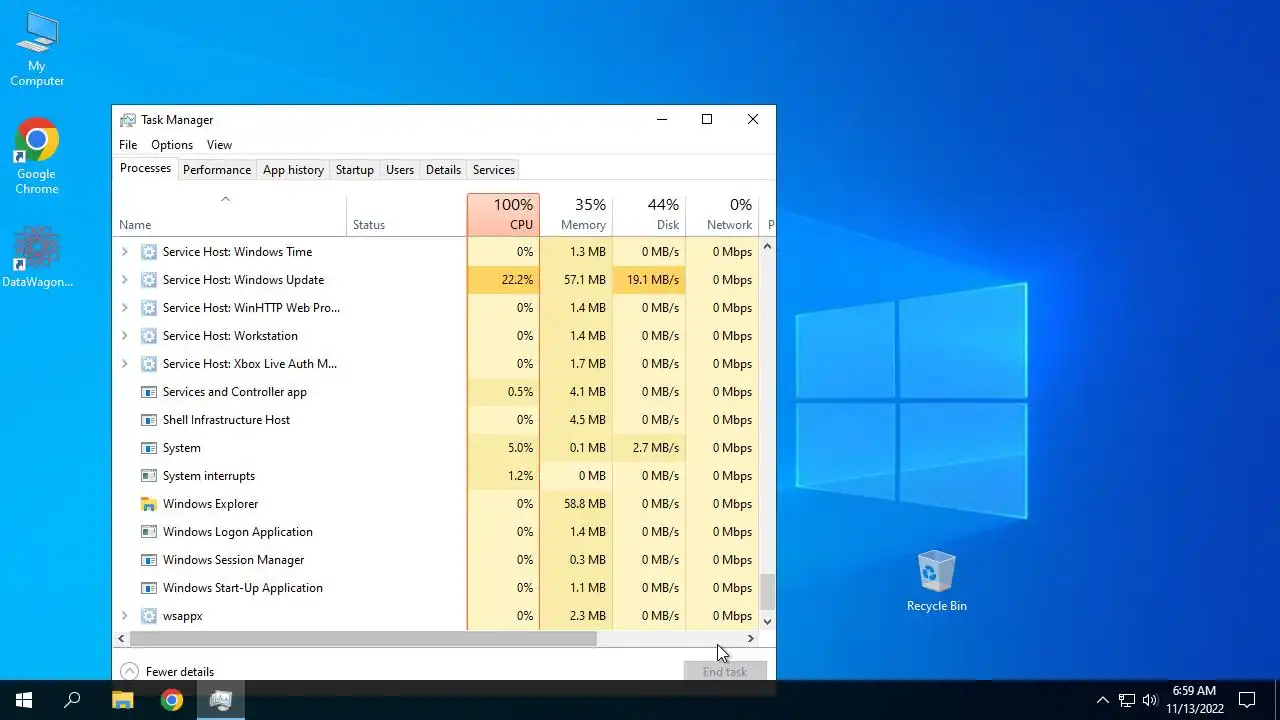Switch to the Performance tab
Viewport: 1280px width, 720px height.
point(217,170)
